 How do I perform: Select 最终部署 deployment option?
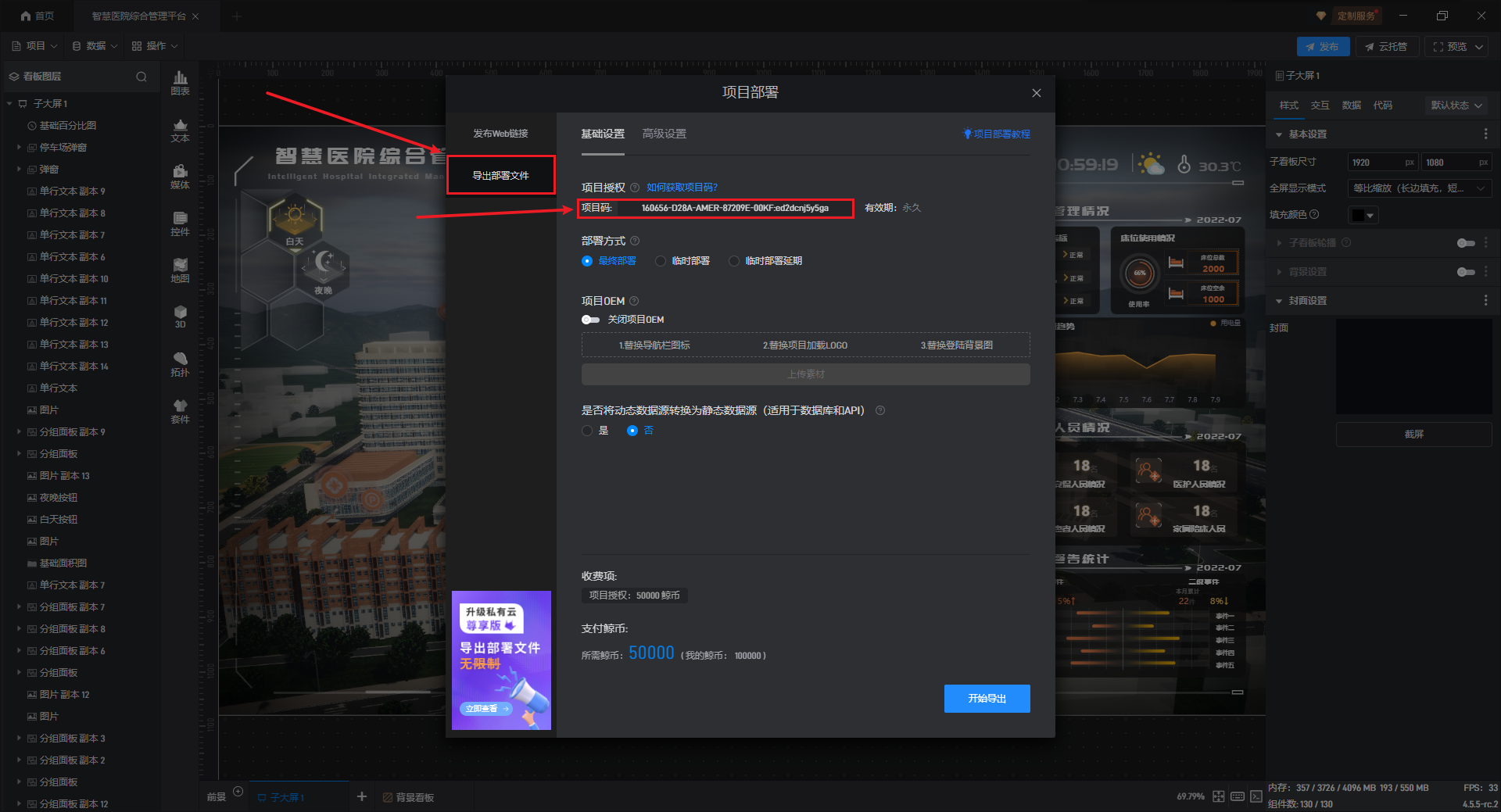point(609,261)
